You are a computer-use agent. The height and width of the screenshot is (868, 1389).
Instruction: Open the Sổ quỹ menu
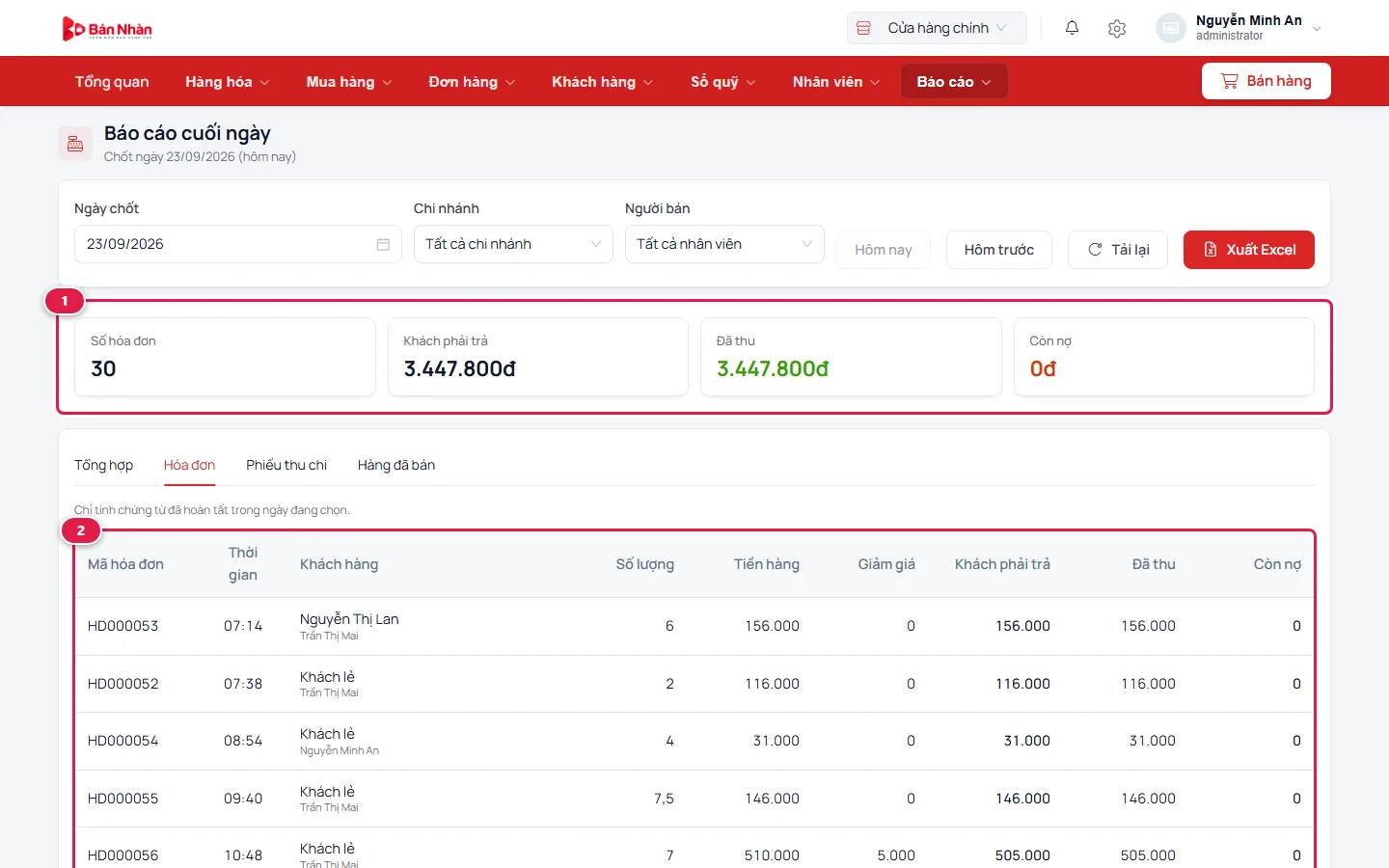[x=722, y=82]
